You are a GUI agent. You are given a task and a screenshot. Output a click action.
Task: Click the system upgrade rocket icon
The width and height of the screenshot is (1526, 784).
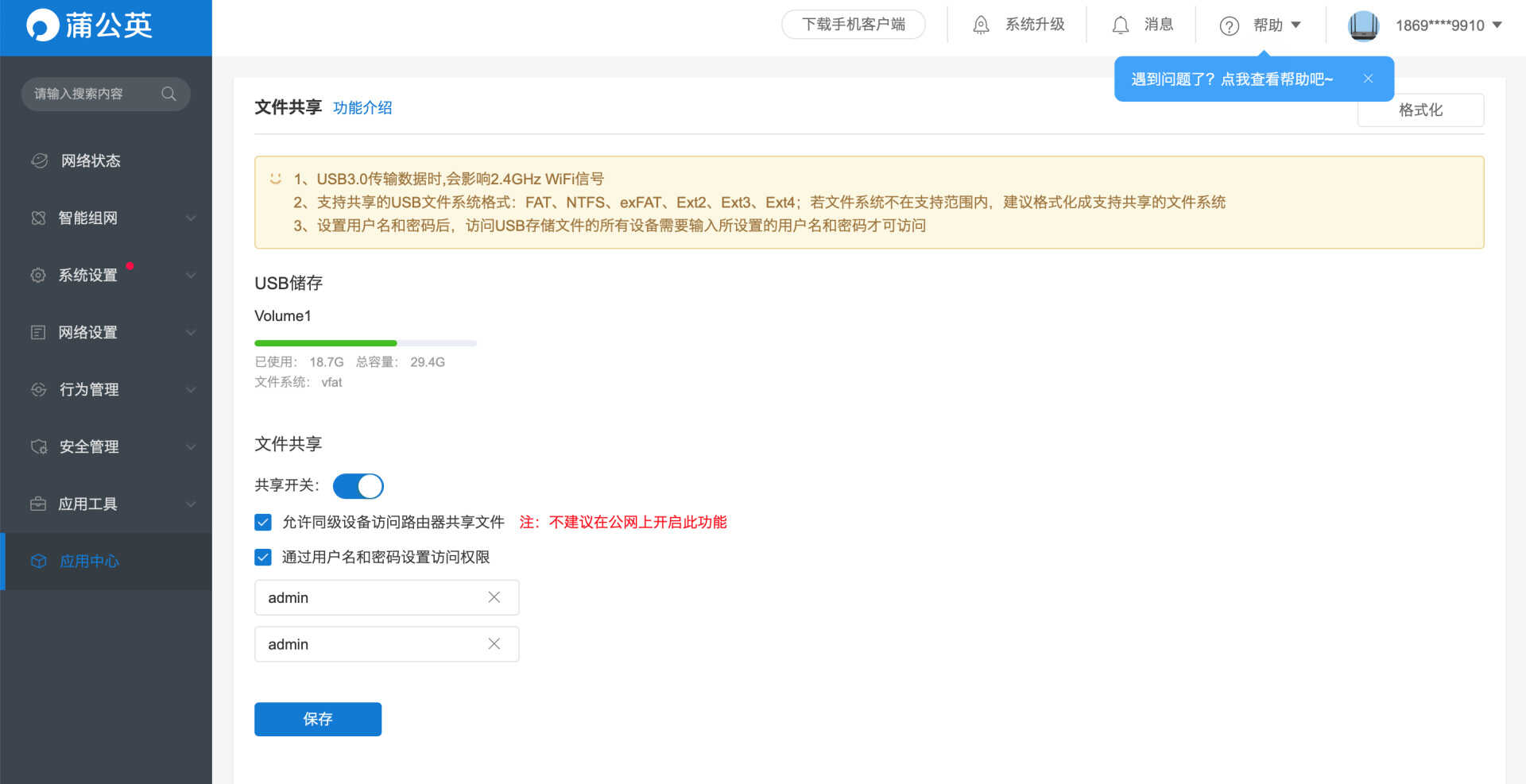pos(982,25)
